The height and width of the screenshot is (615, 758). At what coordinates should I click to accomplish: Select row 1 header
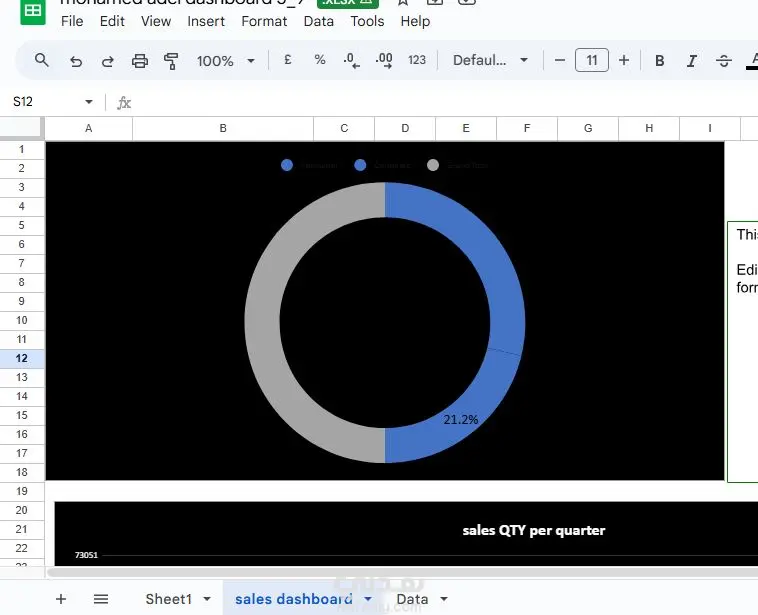(x=22, y=149)
